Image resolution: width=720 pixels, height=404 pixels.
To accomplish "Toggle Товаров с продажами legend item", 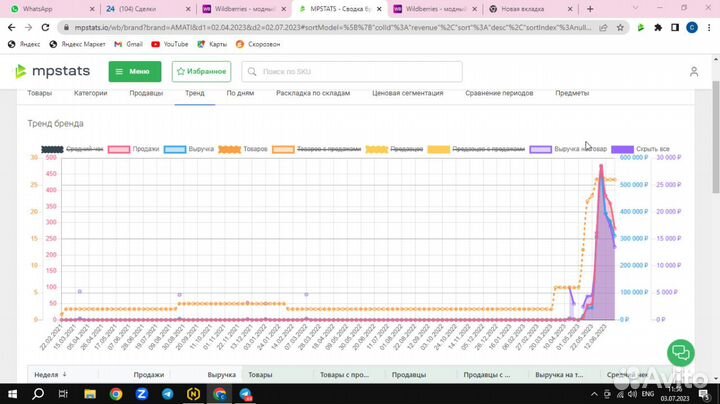I will [316, 149].
